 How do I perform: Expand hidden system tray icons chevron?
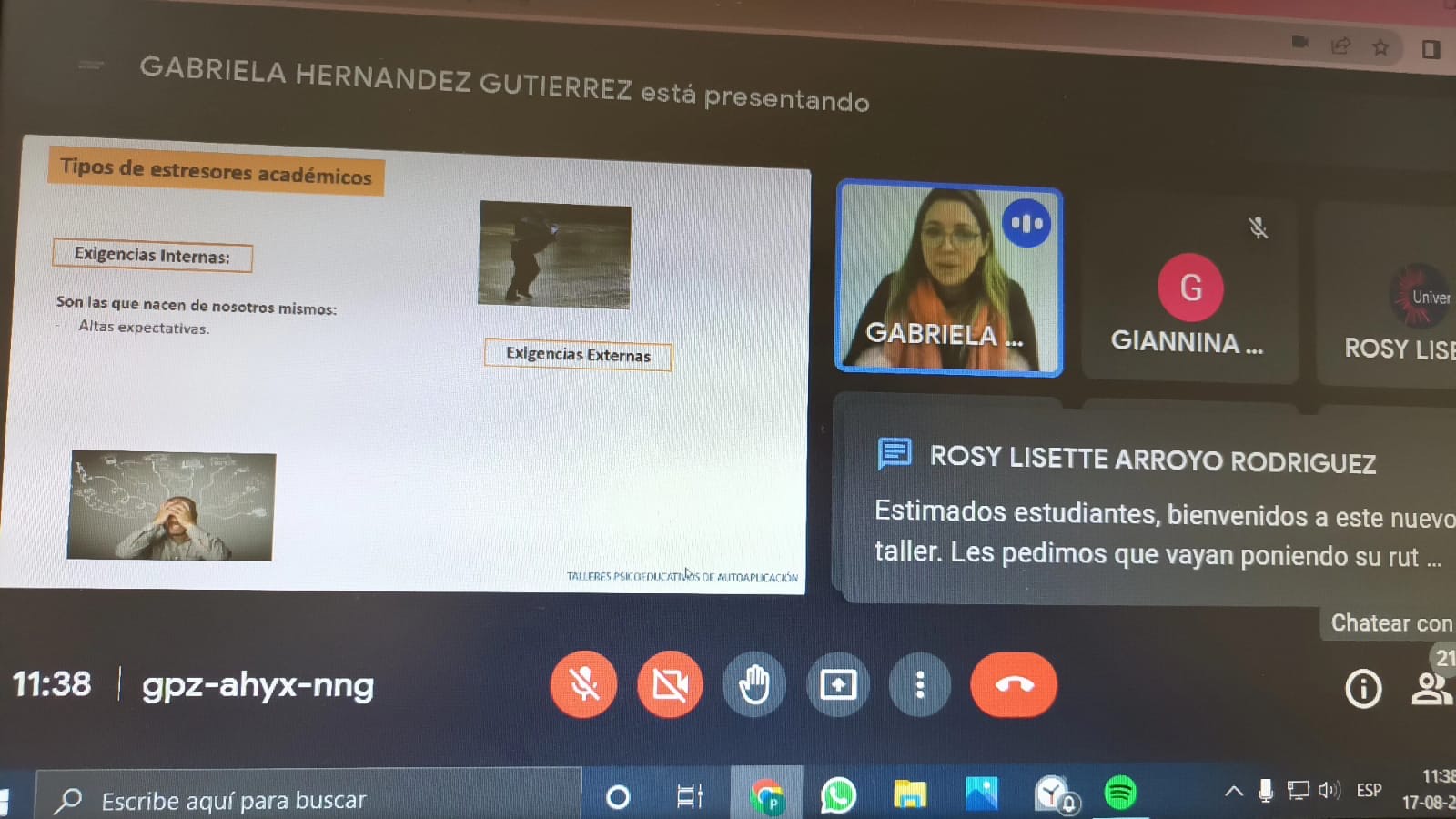coord(1233,791)
